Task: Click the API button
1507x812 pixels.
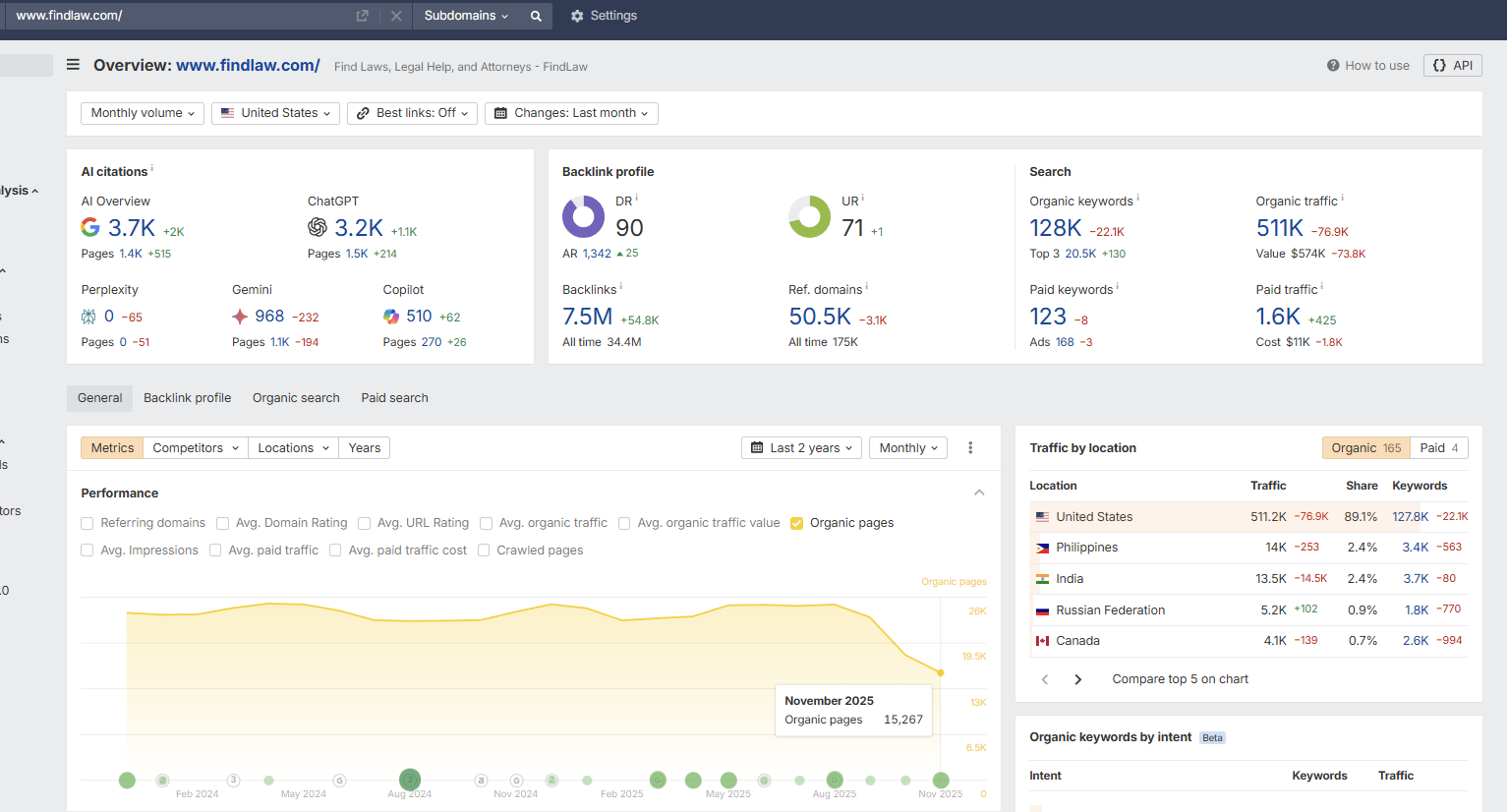Action: pos(1452,66)
